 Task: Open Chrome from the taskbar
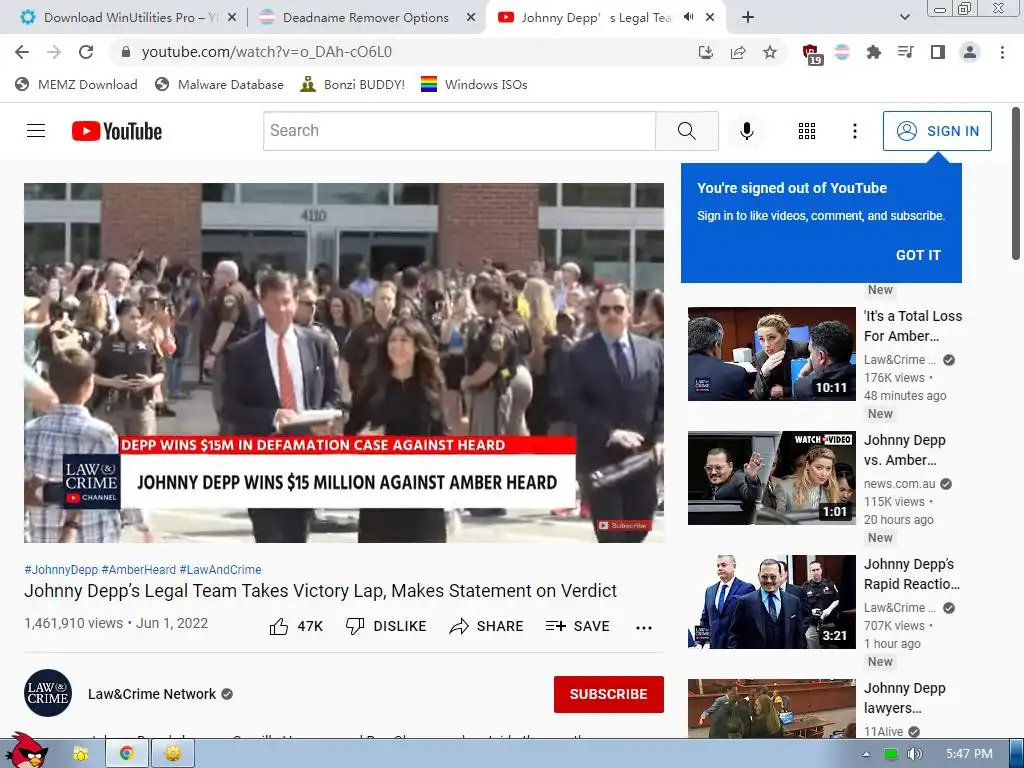(x=126, y=754)
